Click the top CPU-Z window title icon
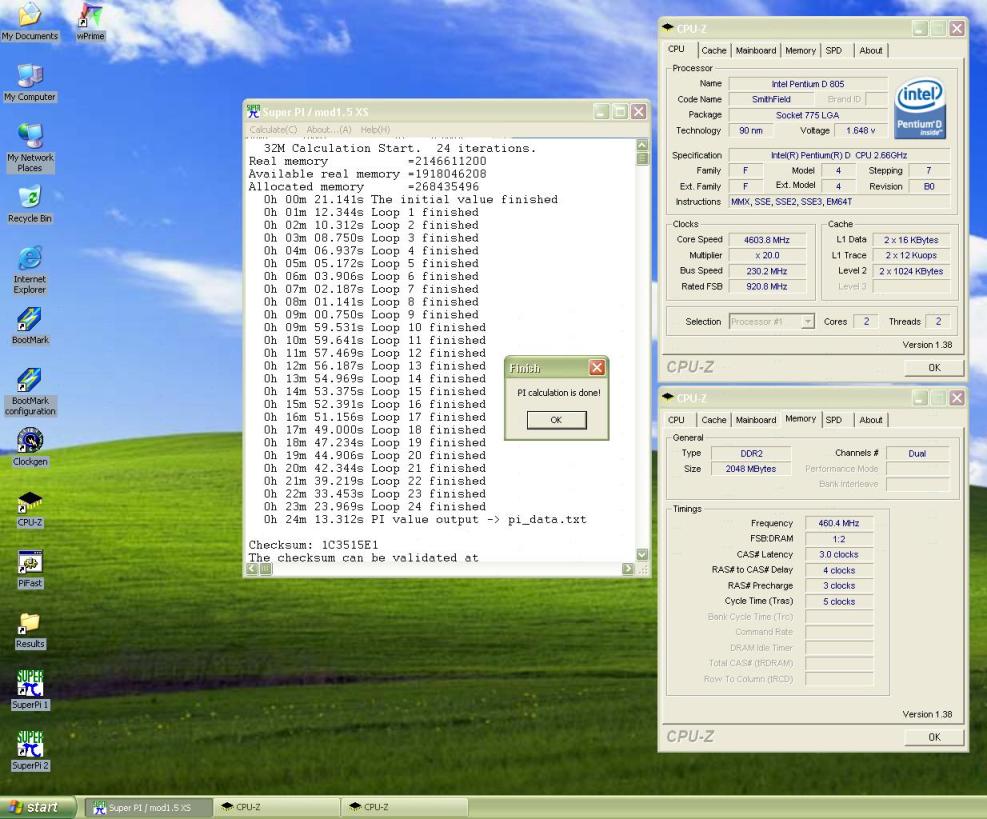 [x=668, y=28]
